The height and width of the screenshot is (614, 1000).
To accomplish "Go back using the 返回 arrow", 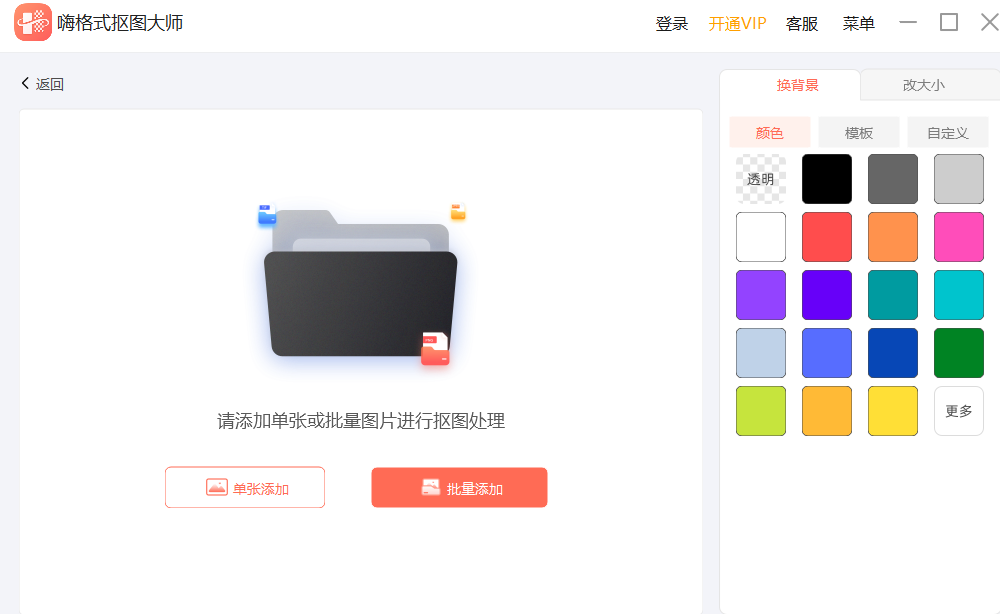I will [43, 84].
